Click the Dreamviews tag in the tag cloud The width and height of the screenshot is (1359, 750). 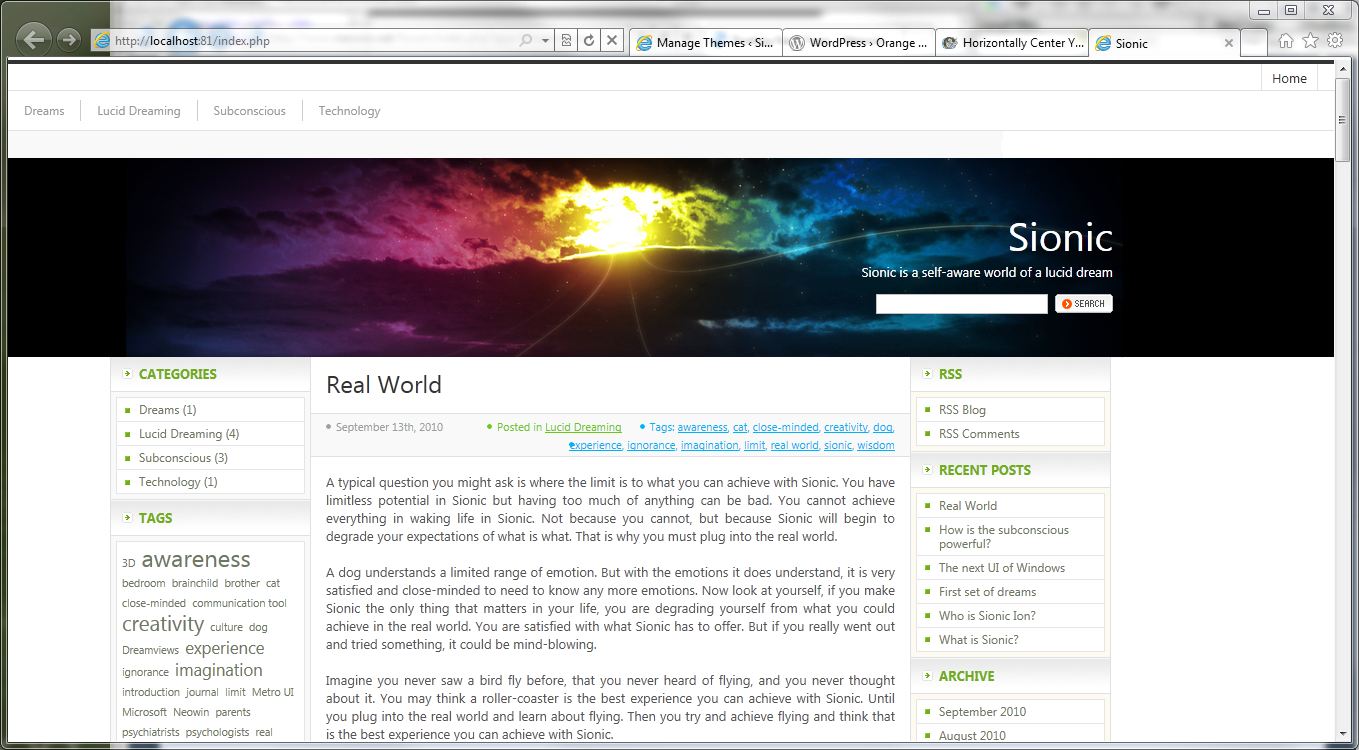pos(150,650)
